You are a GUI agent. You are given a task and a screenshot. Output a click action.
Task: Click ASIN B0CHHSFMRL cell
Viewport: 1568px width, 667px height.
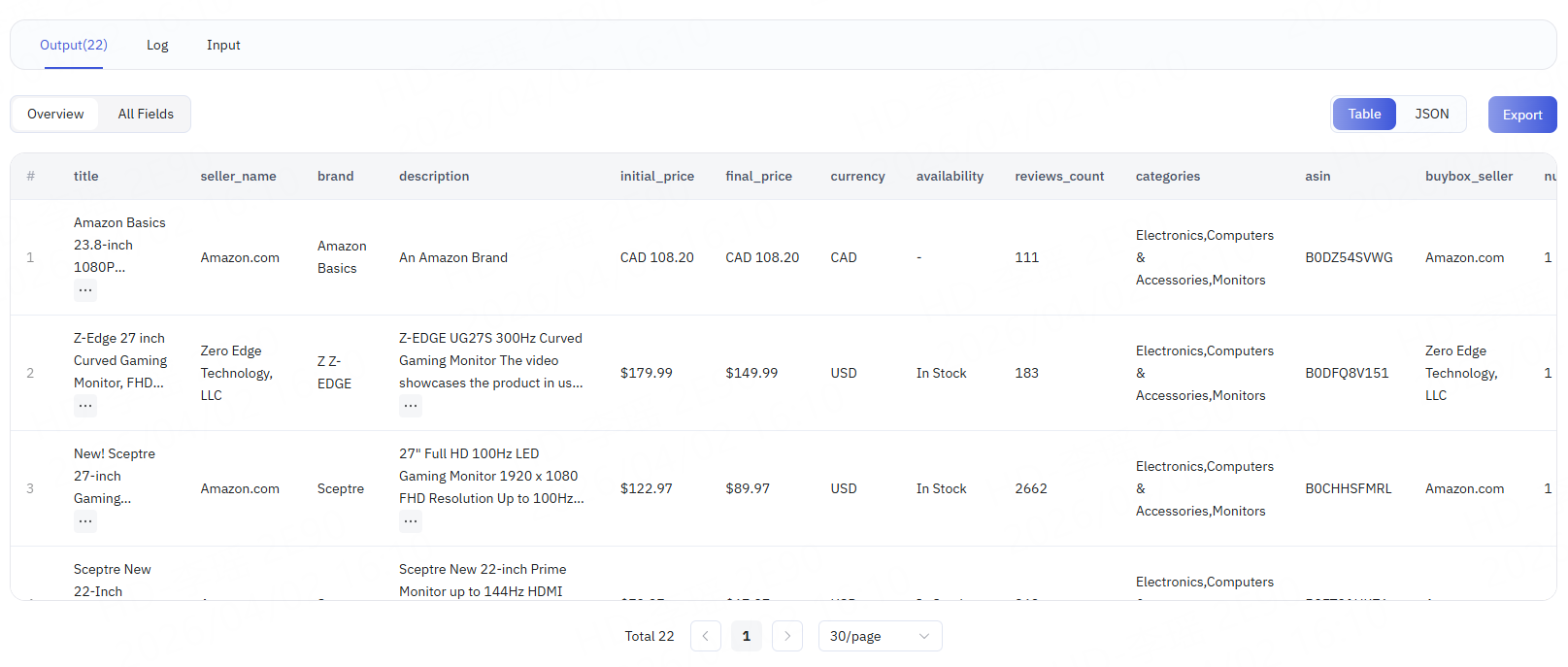click(1349, 488)
